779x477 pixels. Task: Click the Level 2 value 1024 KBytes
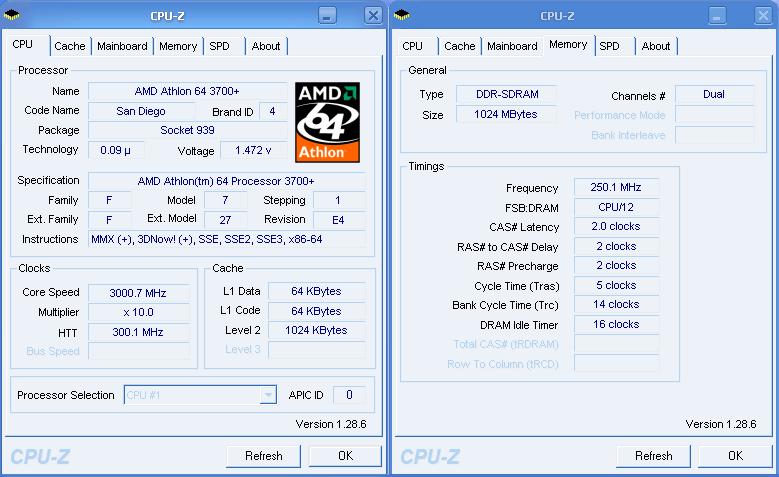316,330
